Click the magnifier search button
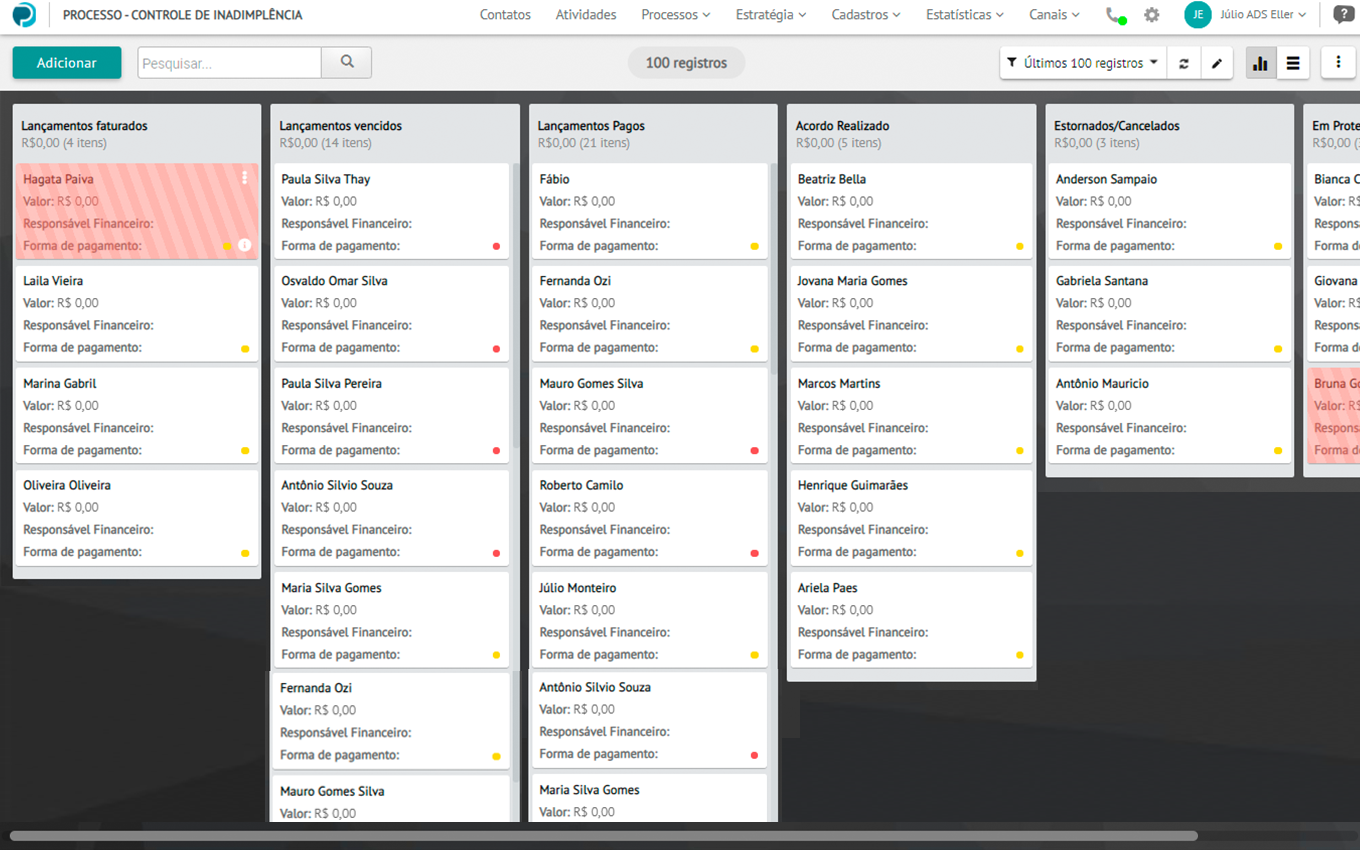Viewport: 1360px width, 850px height. coord(347,62)
